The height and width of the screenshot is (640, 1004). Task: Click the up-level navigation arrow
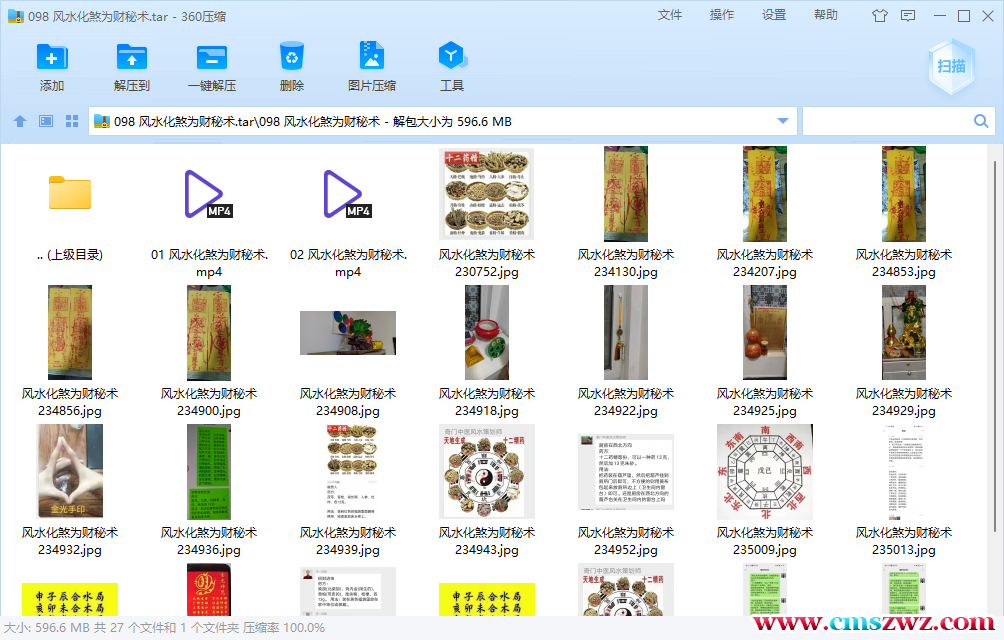pyautogui.click(x=20, y=120)
